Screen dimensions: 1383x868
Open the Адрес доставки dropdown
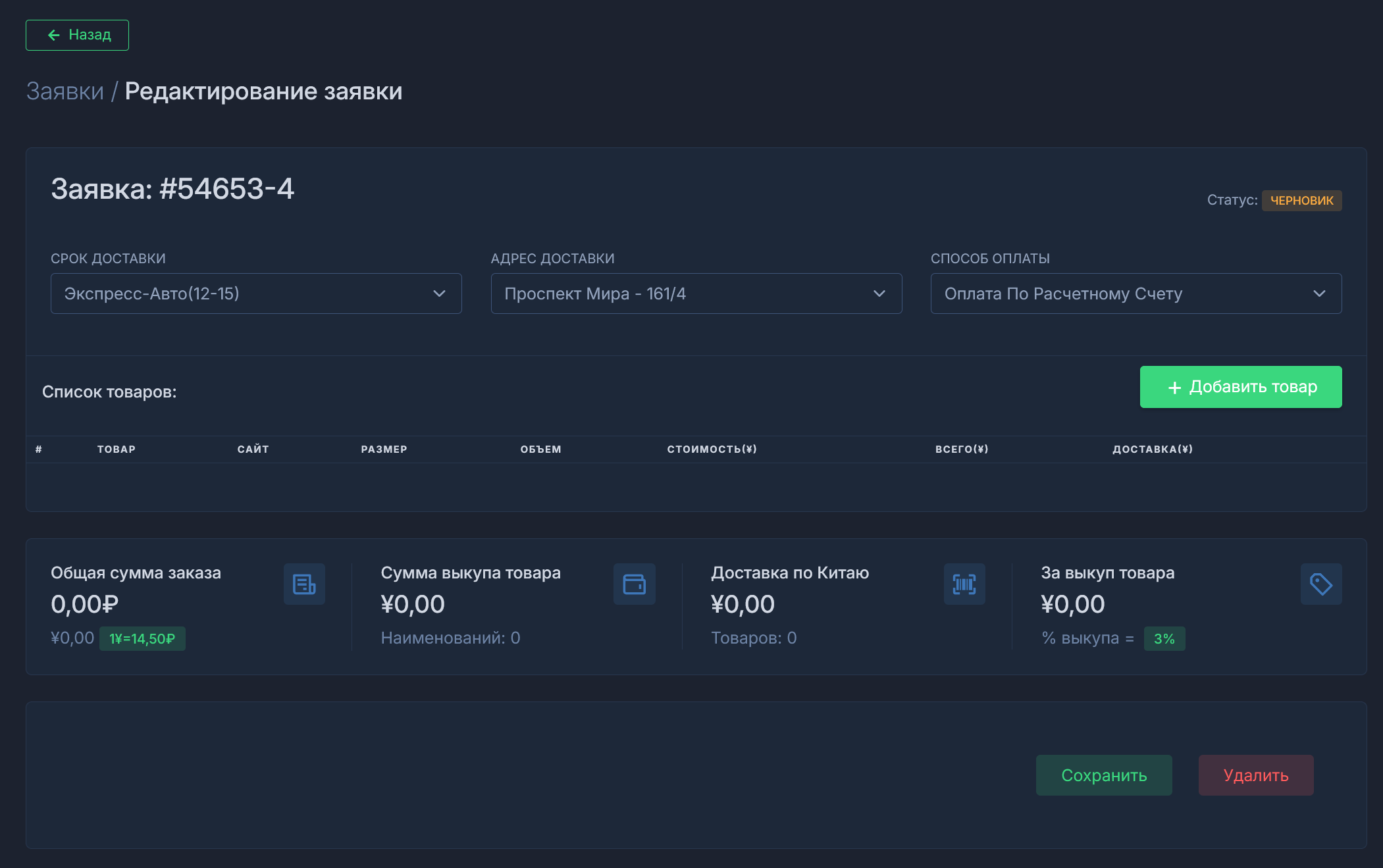(x=696, y=294)
